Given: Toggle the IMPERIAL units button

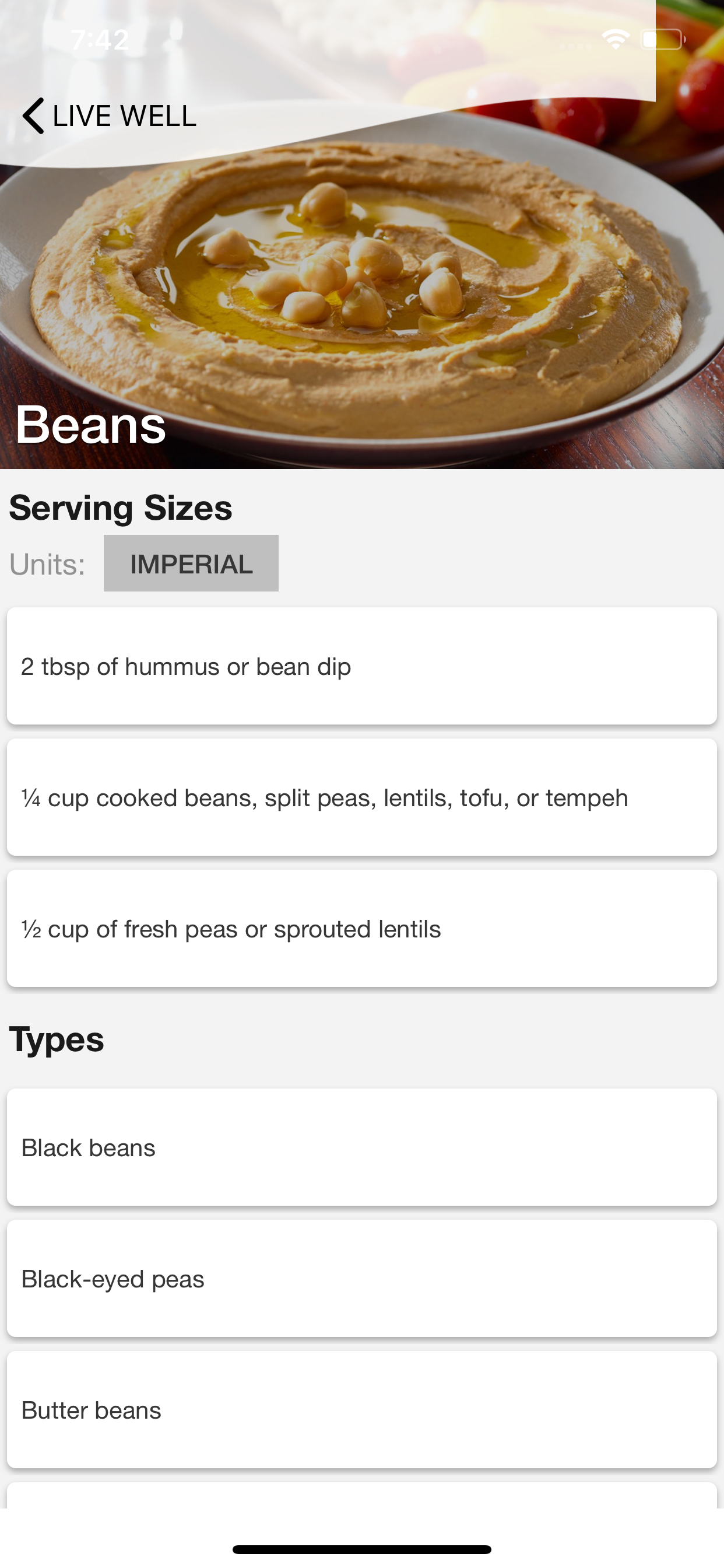Looking at the screenshot, I should (x=191, y=563).
